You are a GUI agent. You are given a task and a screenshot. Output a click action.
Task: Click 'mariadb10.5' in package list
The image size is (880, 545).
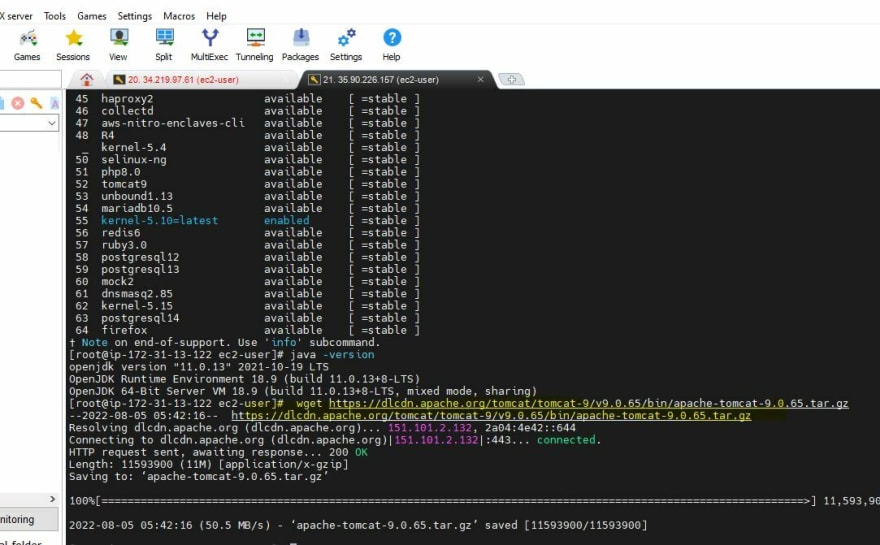[x=137, y=208]
